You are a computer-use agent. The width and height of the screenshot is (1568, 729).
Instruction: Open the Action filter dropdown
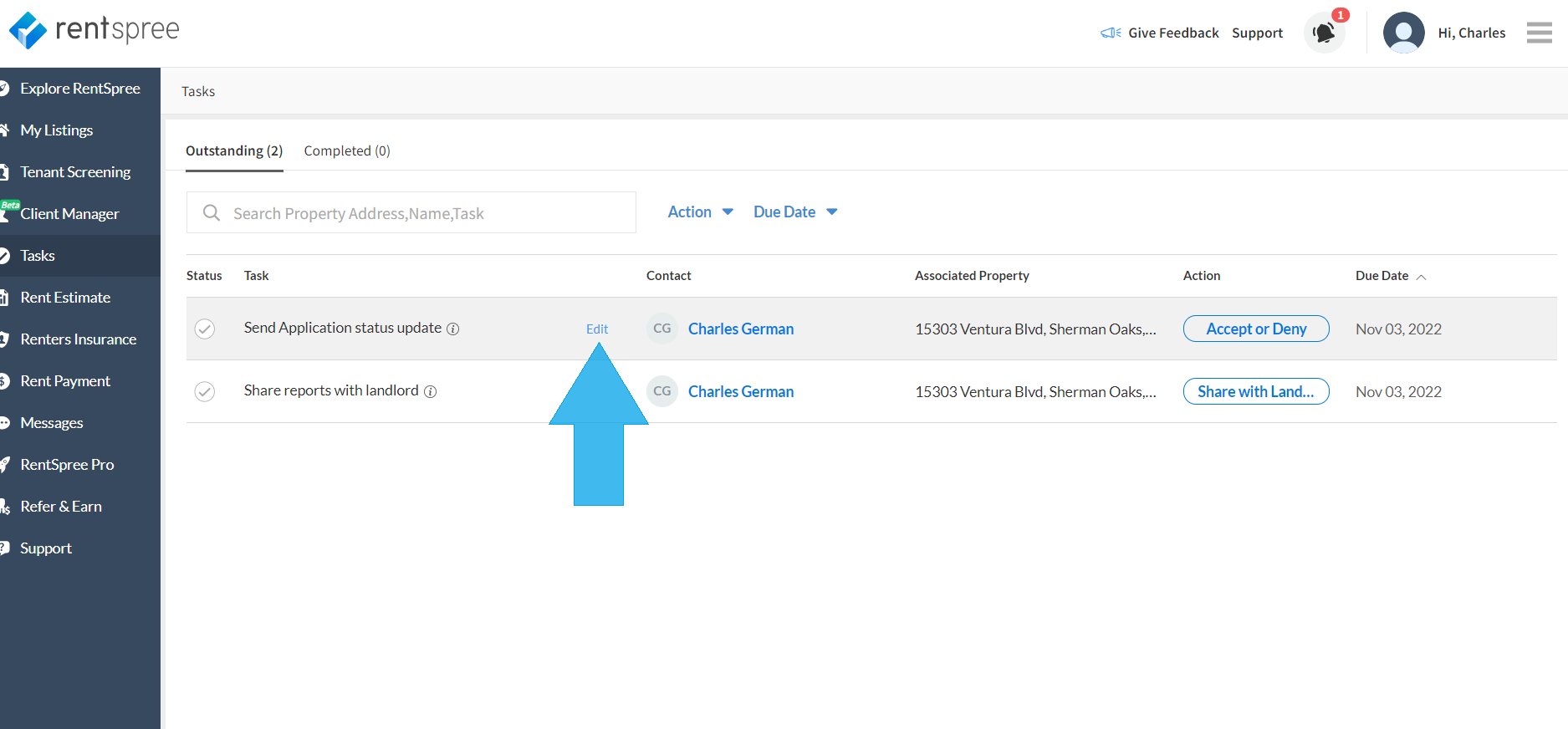(x=700, y=212)
